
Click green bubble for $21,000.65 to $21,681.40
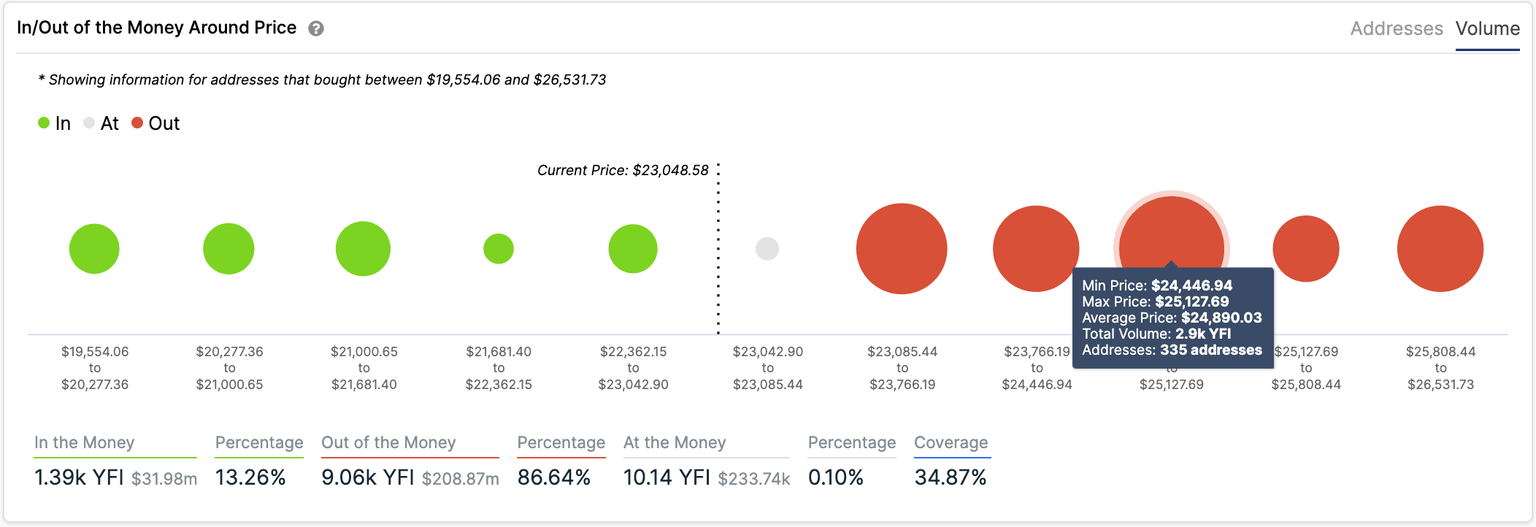(x=363, y=249)
